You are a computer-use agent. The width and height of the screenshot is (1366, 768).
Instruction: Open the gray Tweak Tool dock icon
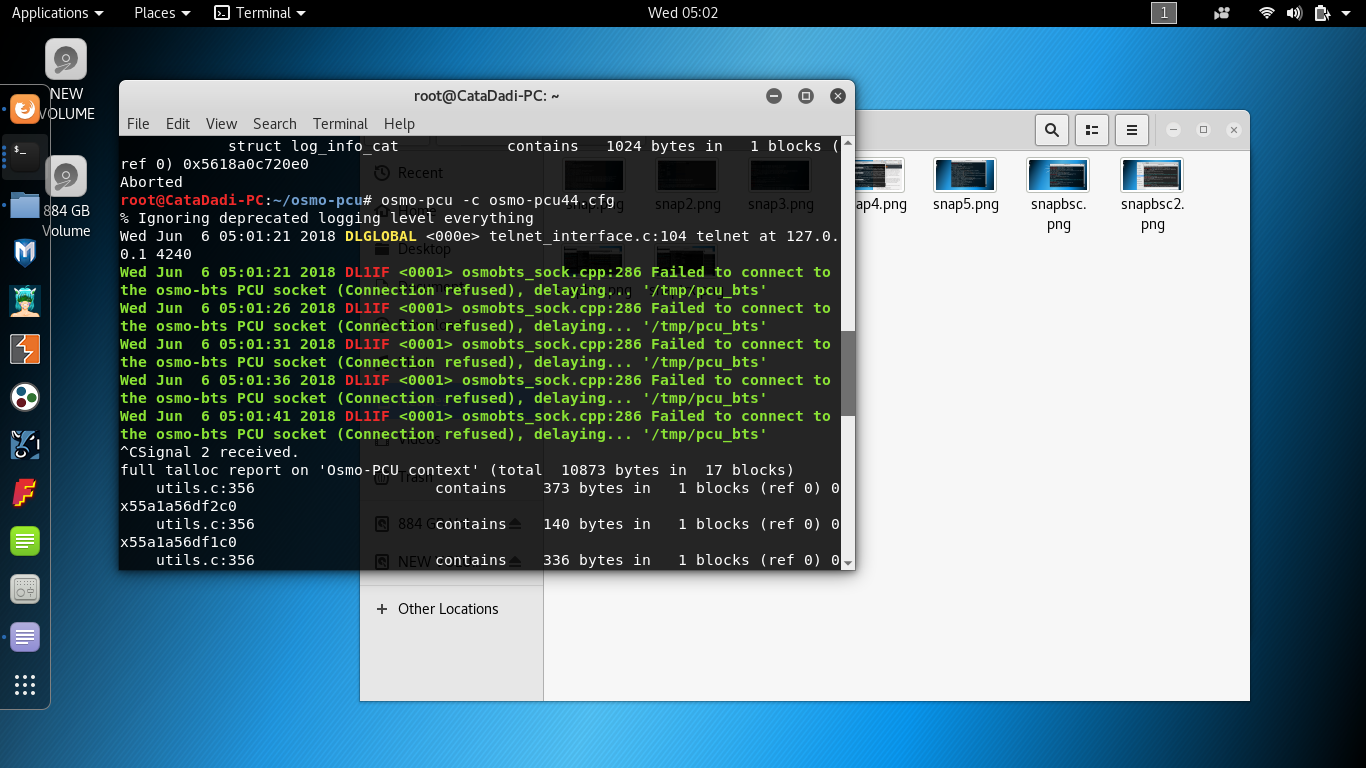(25, 589)
